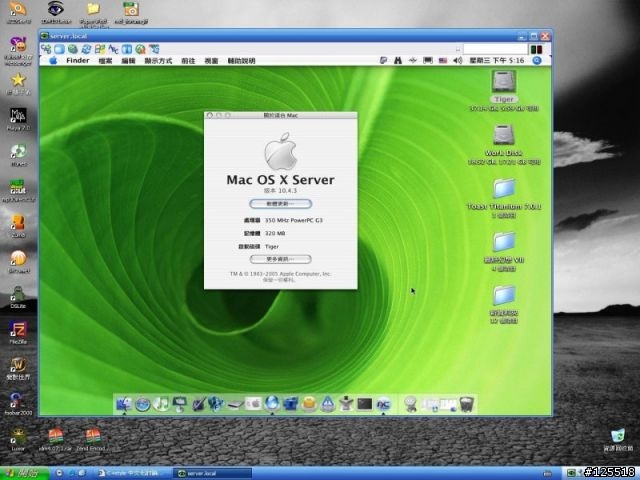Click the US flag input menu icon
This screenshot has height=480, width=640.
(442, 60)
